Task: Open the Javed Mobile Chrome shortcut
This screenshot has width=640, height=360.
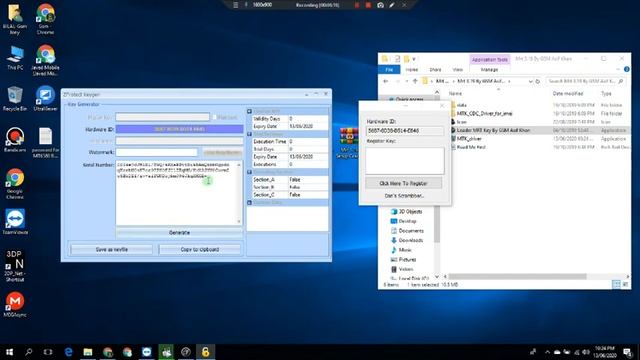Action: [x=45, y=60]
